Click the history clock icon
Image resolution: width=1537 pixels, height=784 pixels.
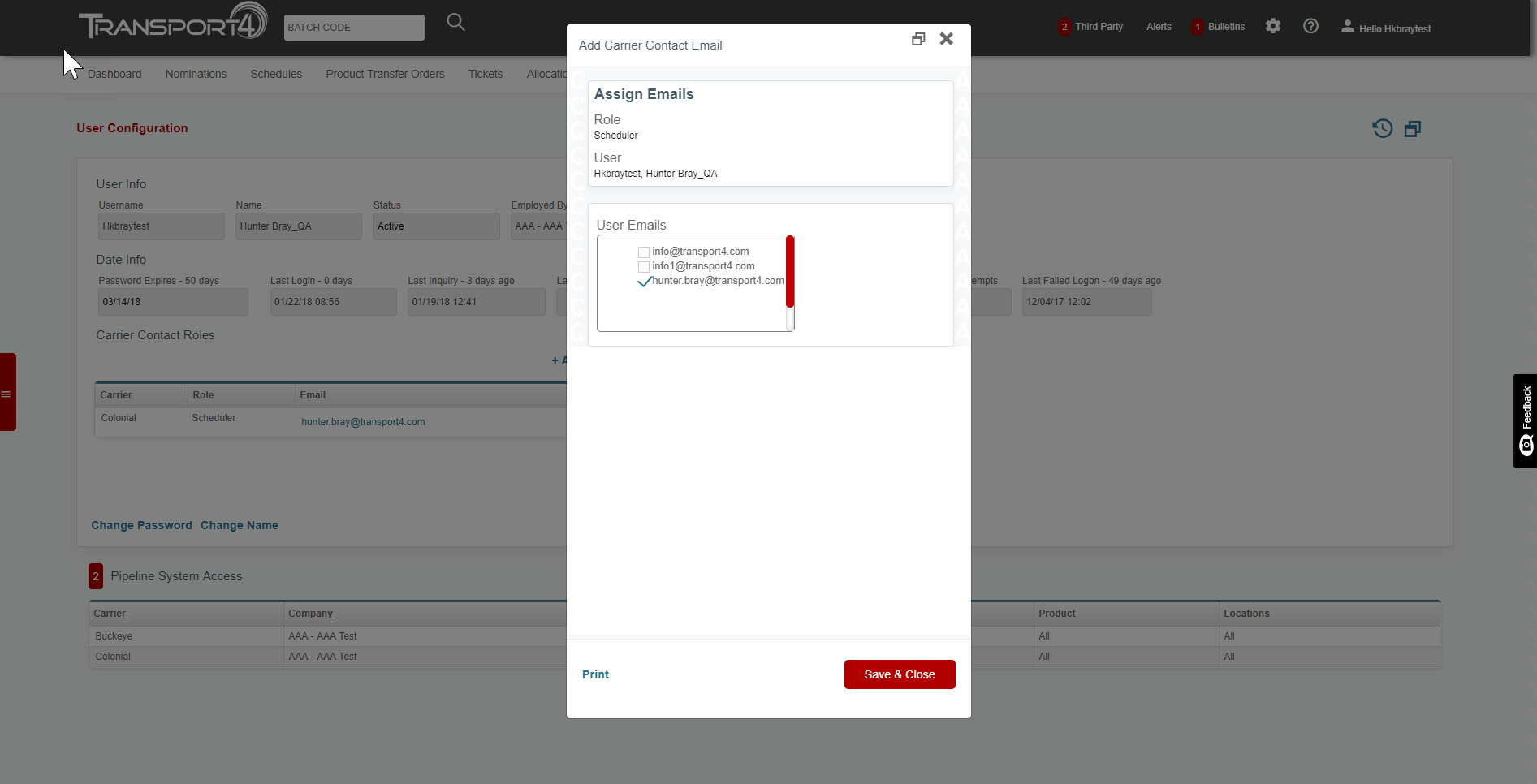tap(1382, 128)
